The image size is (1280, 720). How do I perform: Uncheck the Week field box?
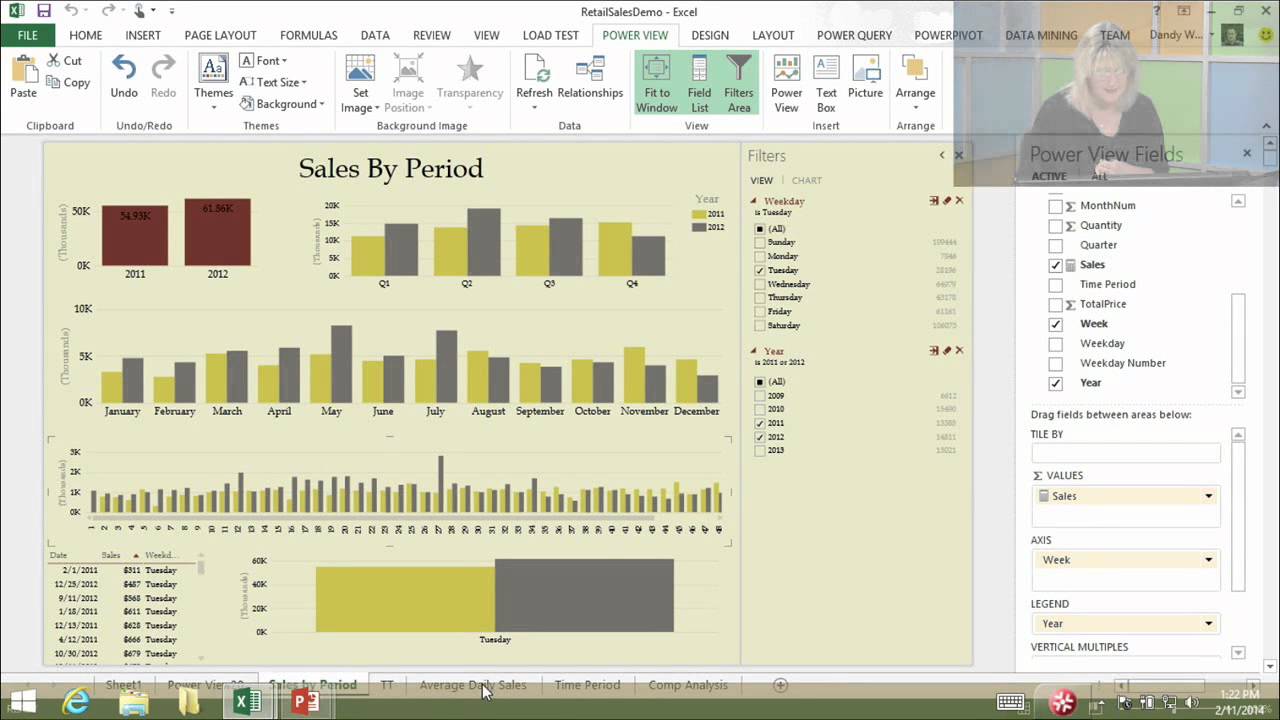(1055, 324)
